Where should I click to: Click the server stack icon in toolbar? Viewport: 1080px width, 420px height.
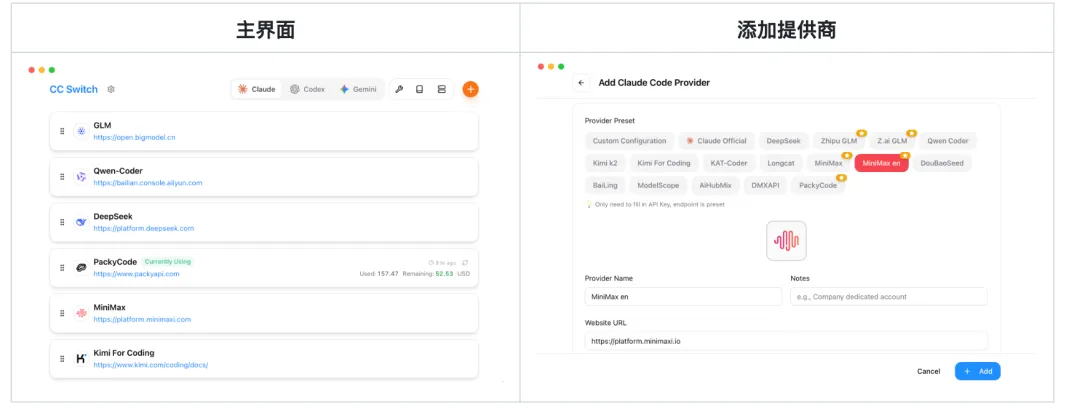442,90
